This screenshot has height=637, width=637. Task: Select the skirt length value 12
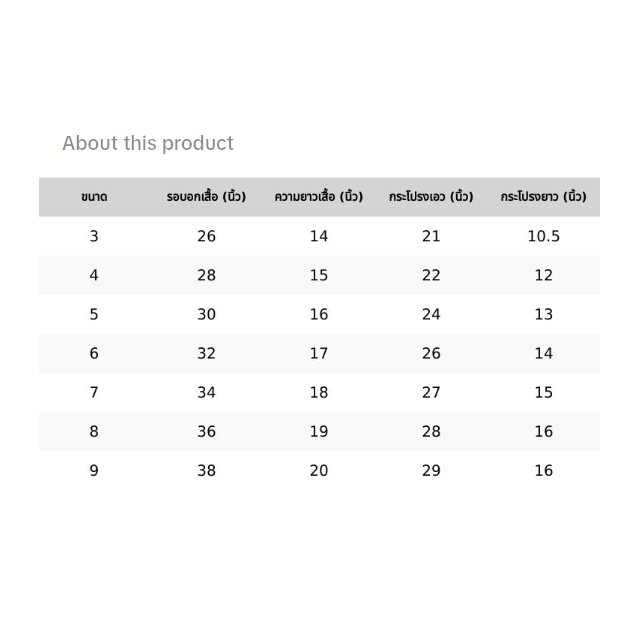(543, 275)
